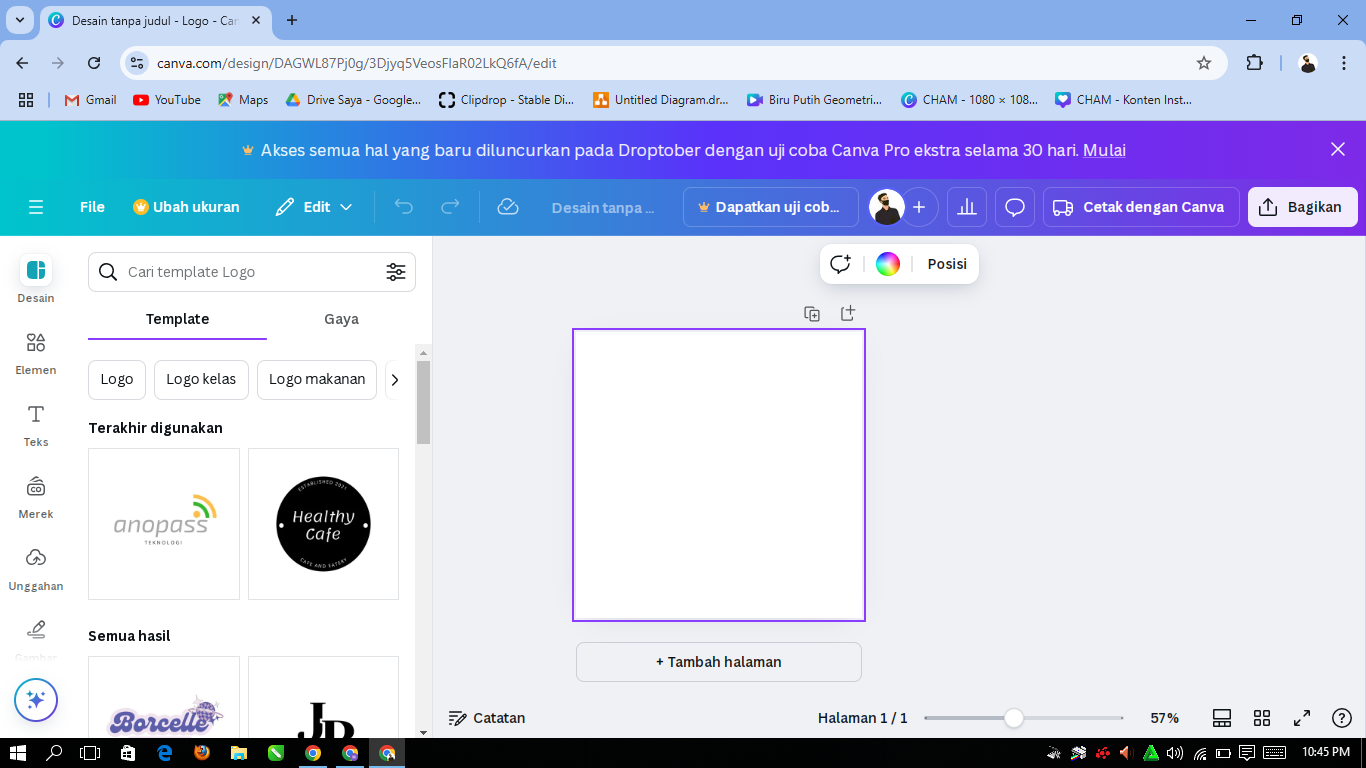Open the Windows Start menu

18,753
